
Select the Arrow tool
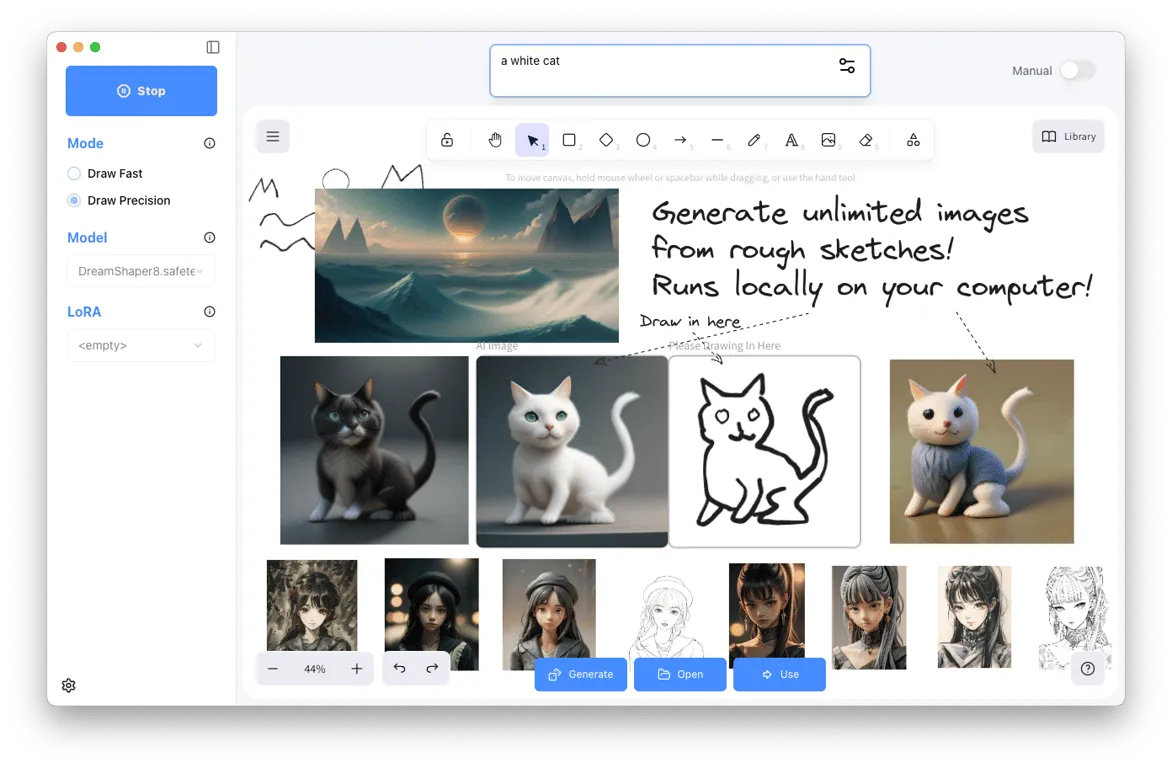pyautogui.click(x=680, y=139)
